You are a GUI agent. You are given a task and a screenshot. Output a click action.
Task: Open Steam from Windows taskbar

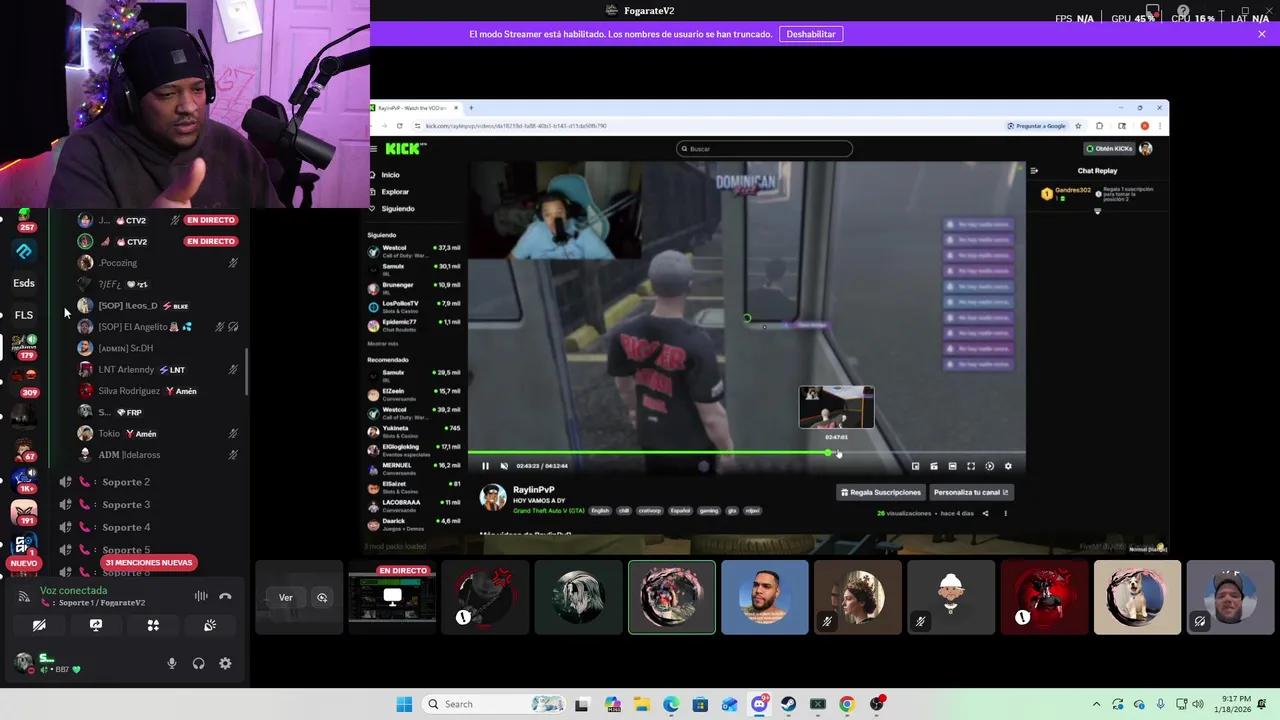coord(788,704)
